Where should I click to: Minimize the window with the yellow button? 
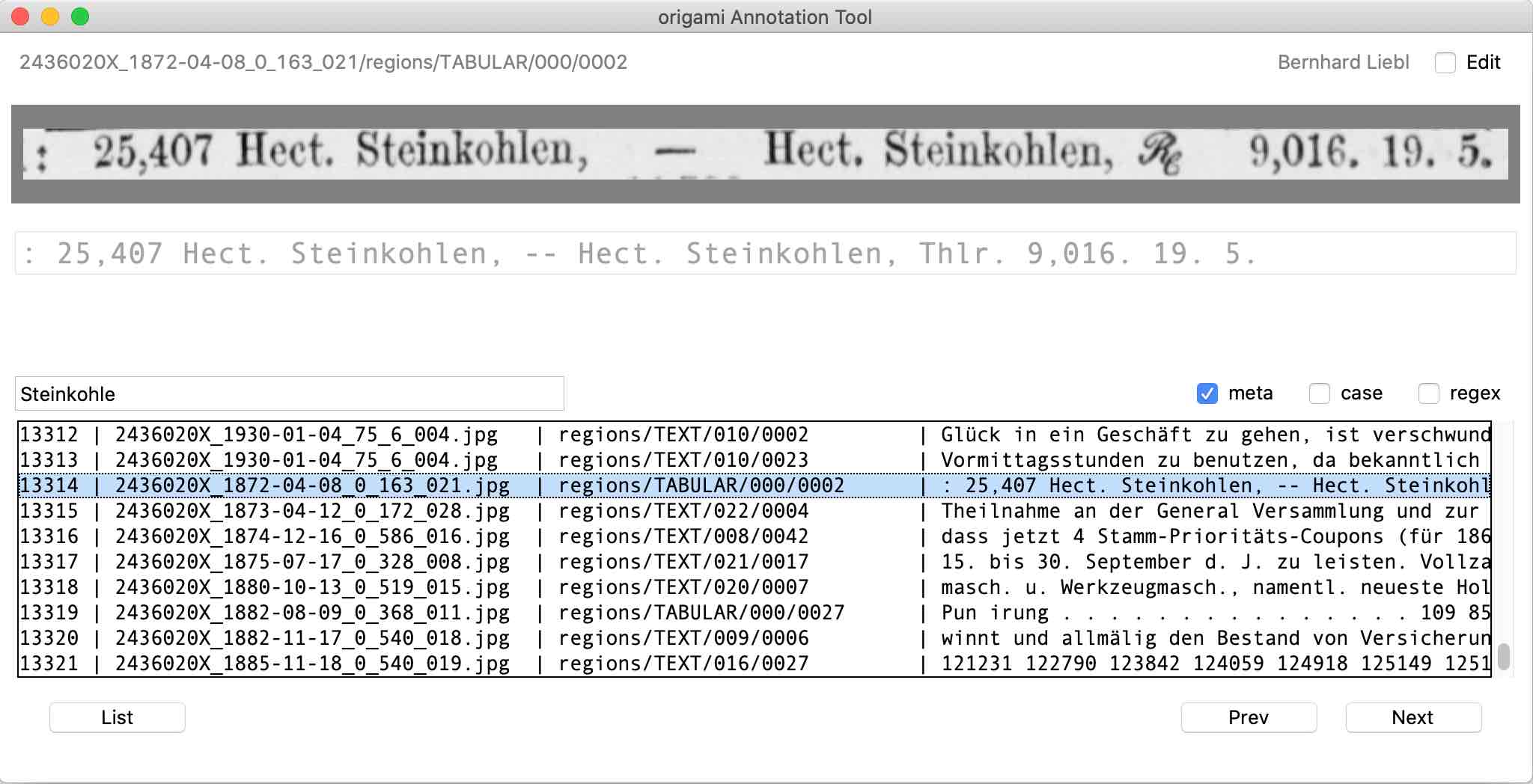[50, 16]
